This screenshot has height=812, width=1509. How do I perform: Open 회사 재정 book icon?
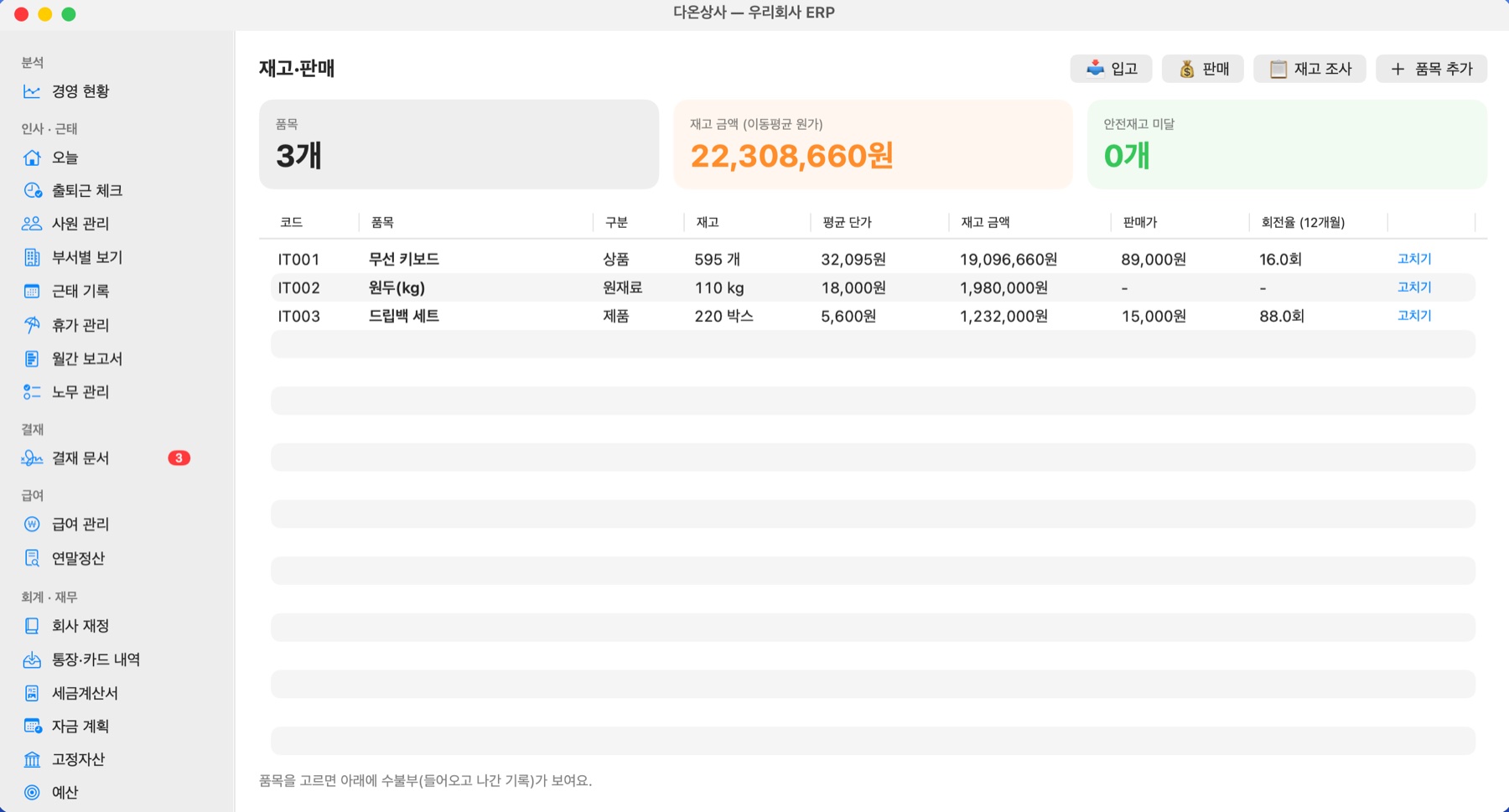(32, 626)
